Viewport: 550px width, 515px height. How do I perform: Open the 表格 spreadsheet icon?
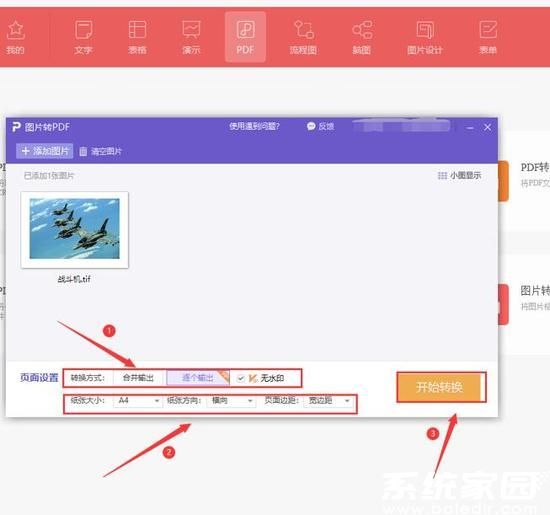[x=137, y=37]
